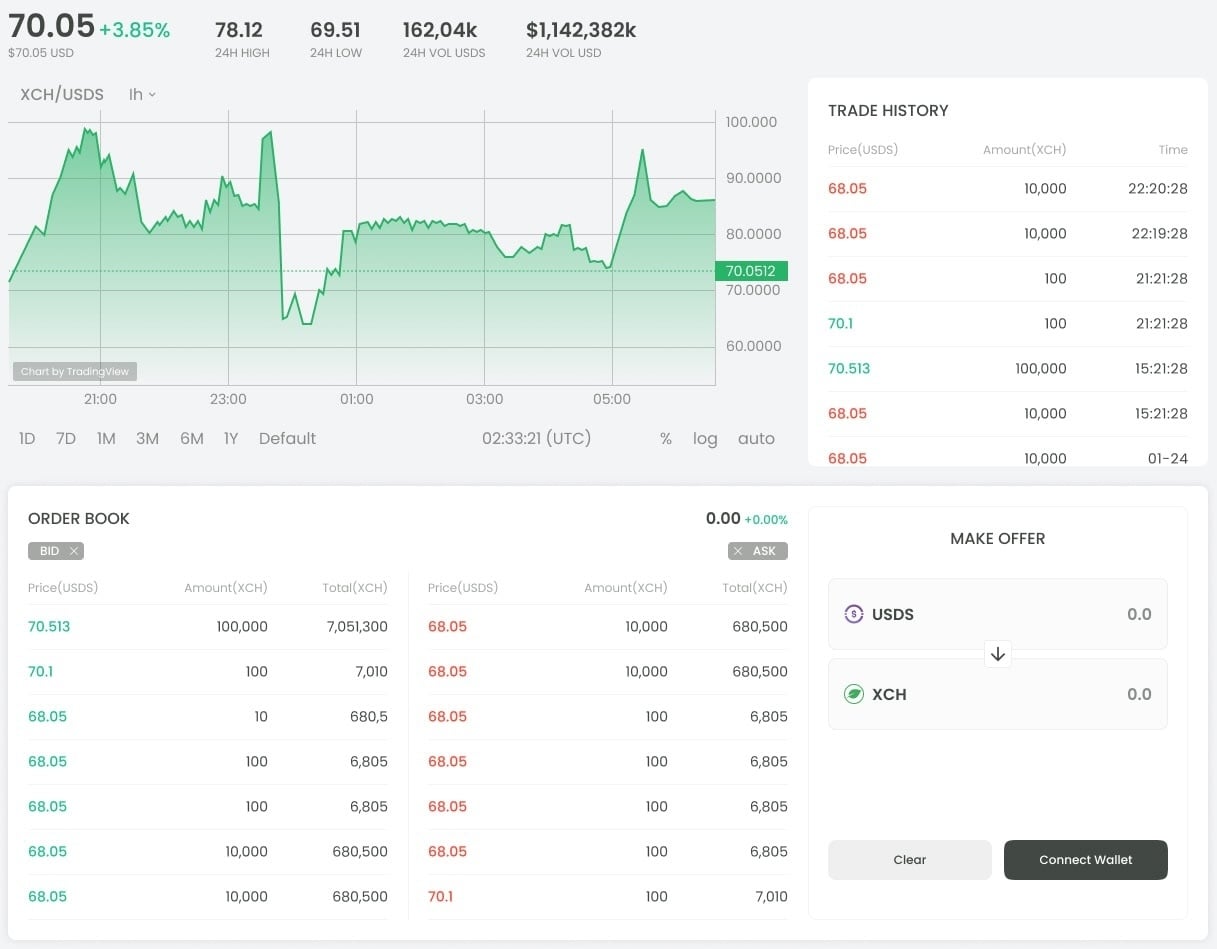1217x949 pixels.
Task: Click the 24H VOL USD value $1,142,382k
Action: pyautogui.click(x=581, y=30)
